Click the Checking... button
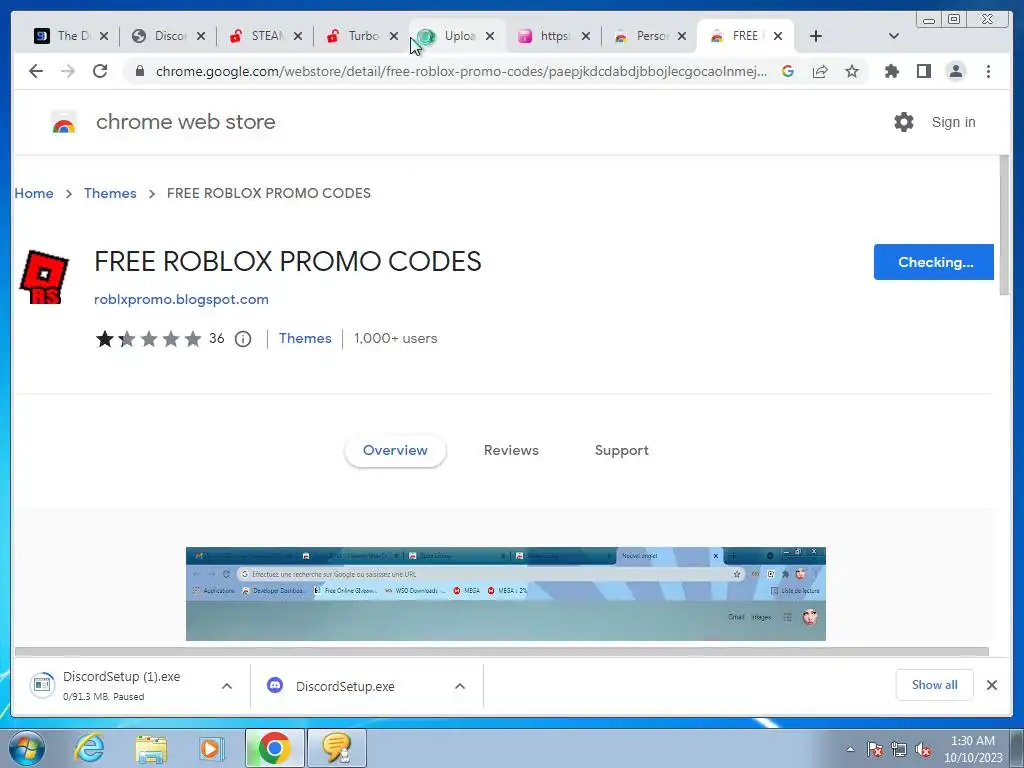This screenshot has width=1024, height=768. [x=934, y=263]
